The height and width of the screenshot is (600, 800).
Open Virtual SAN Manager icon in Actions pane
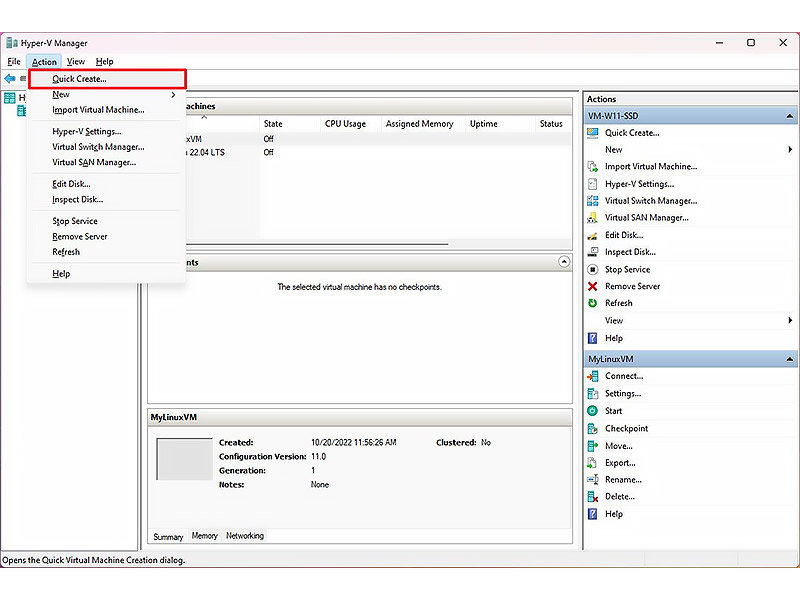click(x=592, y=218)
